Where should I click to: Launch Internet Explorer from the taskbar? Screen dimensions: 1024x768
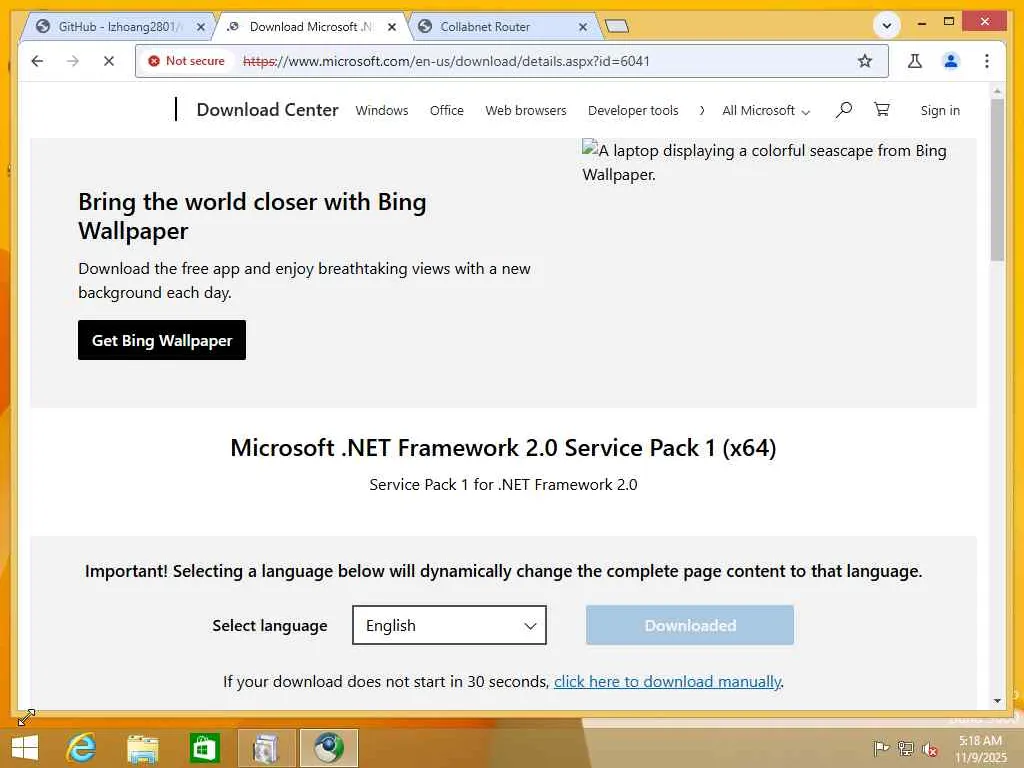point(81,748)
